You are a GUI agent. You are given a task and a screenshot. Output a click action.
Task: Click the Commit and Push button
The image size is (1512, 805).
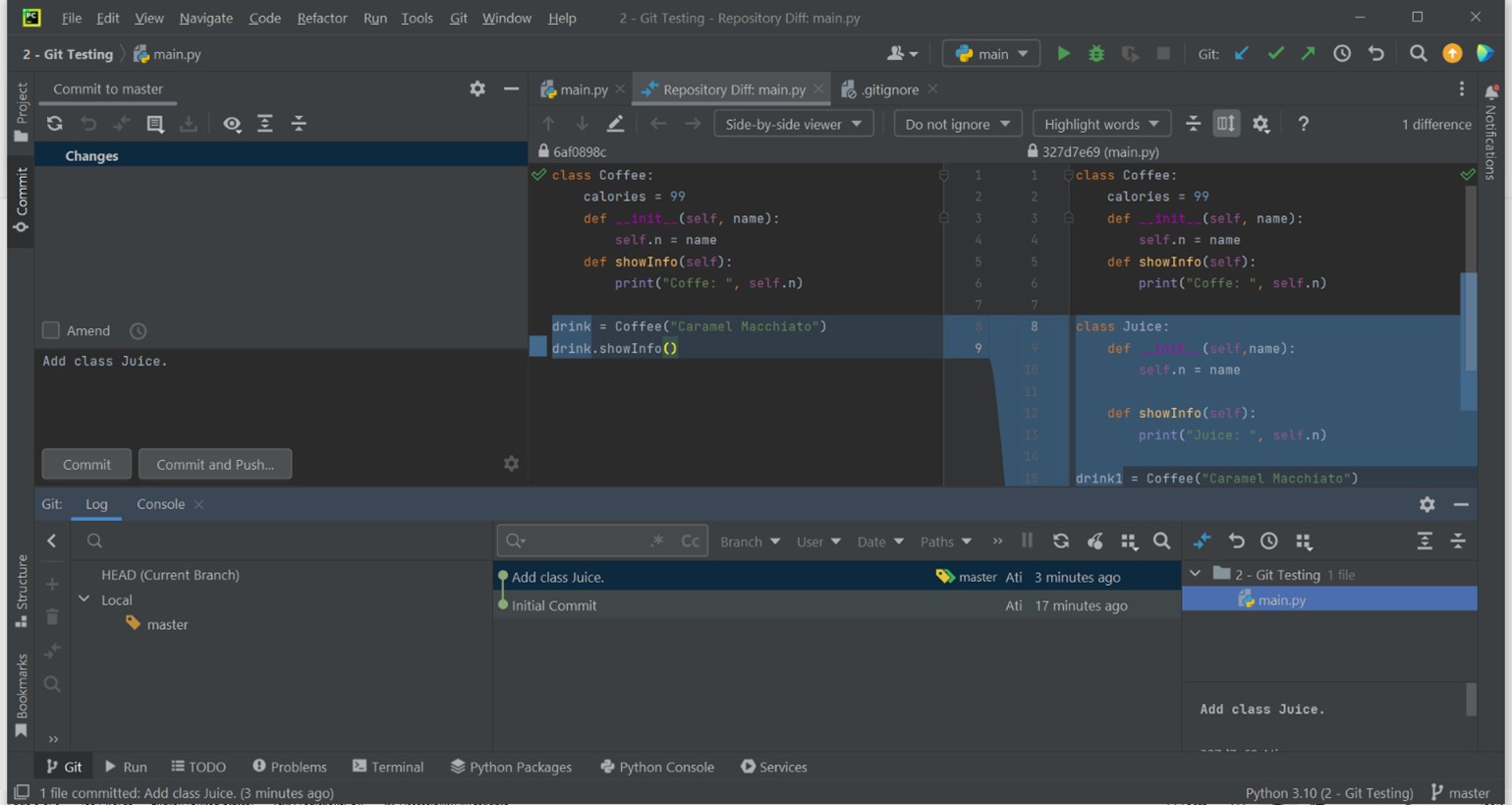point(214,463)
